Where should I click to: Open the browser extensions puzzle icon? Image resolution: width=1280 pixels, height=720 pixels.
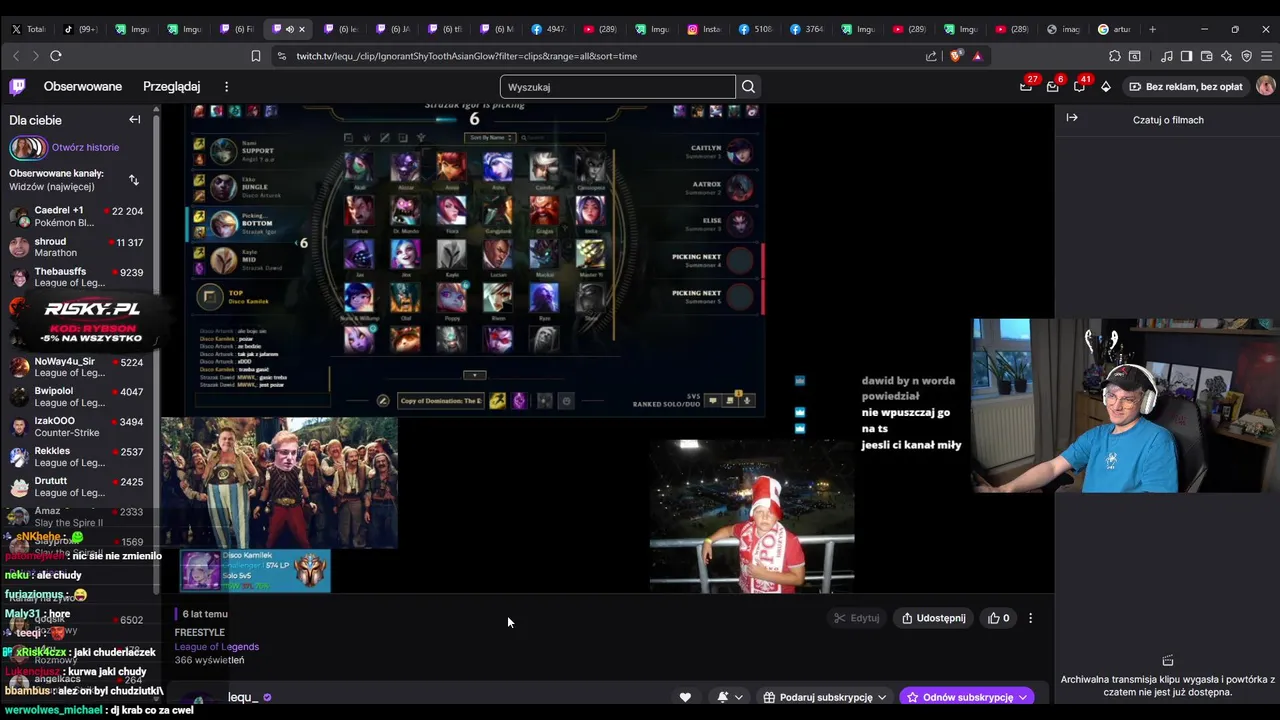1115,56
